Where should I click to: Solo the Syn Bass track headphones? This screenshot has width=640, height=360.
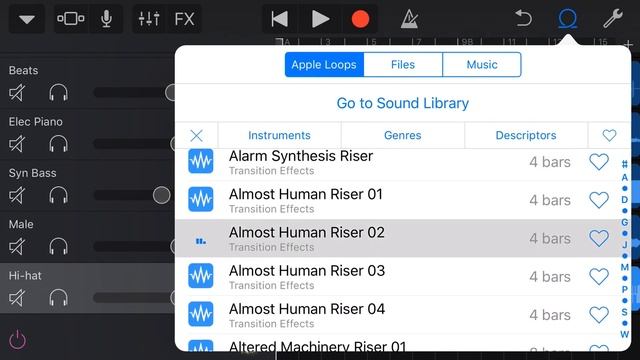point(58,195)
